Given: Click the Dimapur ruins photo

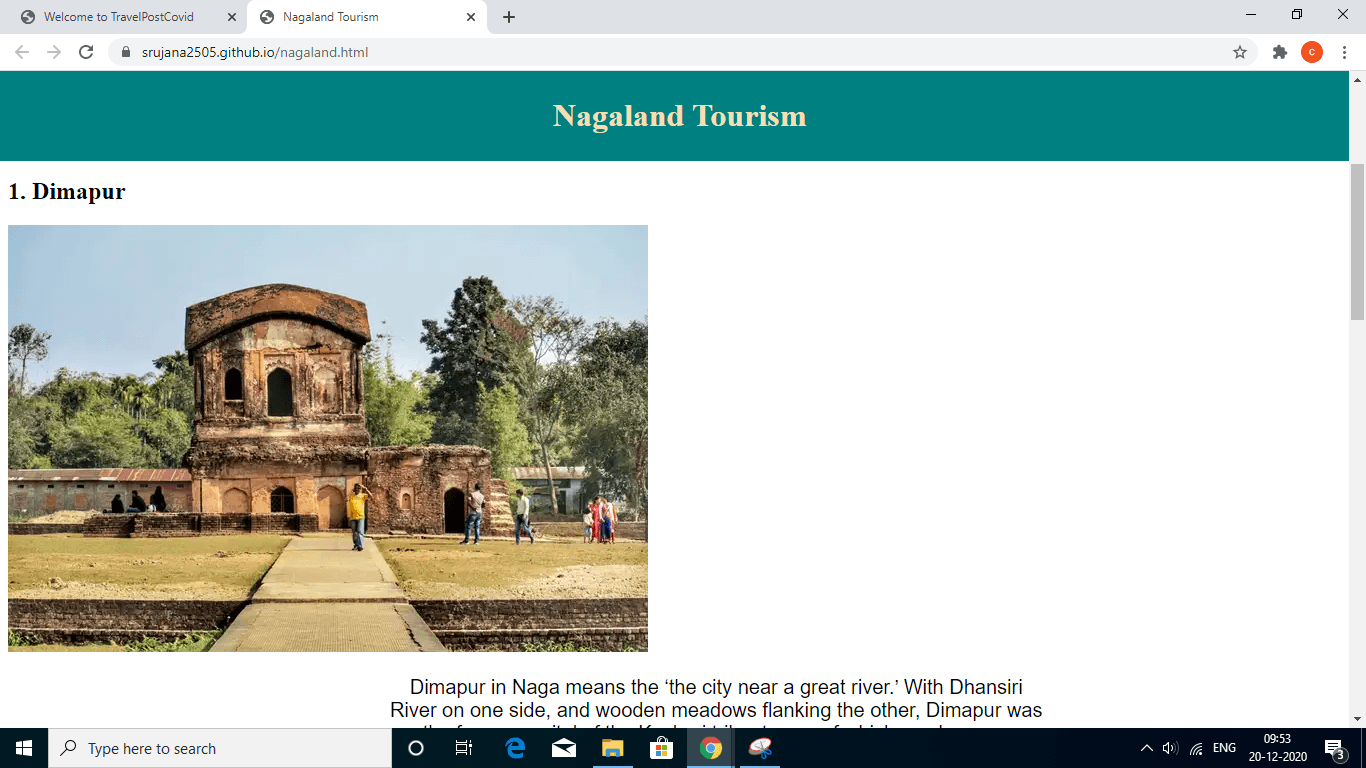Looking at the screenshot, I should pos(328,438).
